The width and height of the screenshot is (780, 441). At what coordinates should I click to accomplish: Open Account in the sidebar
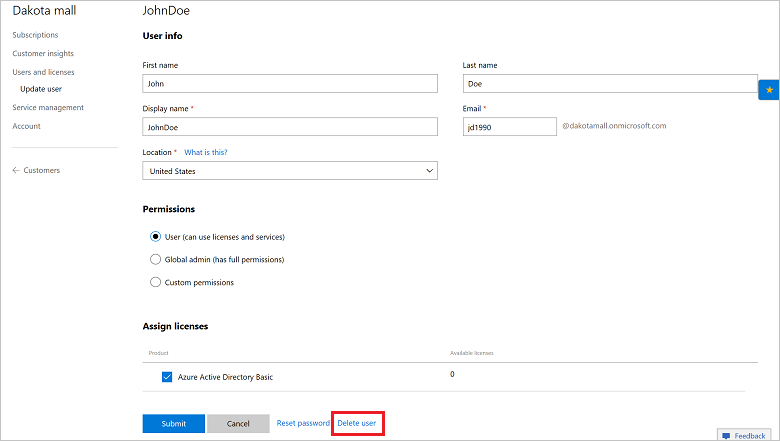click(x=26, y=126)
